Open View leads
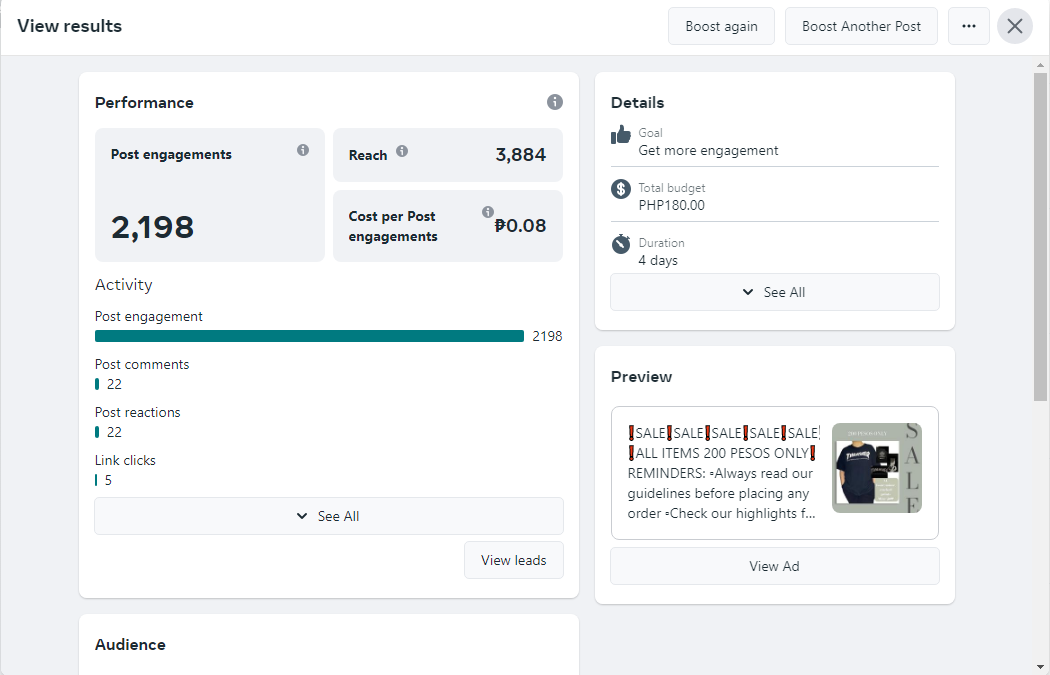This screenshot has height=675, width=1050. pos(514,560)
